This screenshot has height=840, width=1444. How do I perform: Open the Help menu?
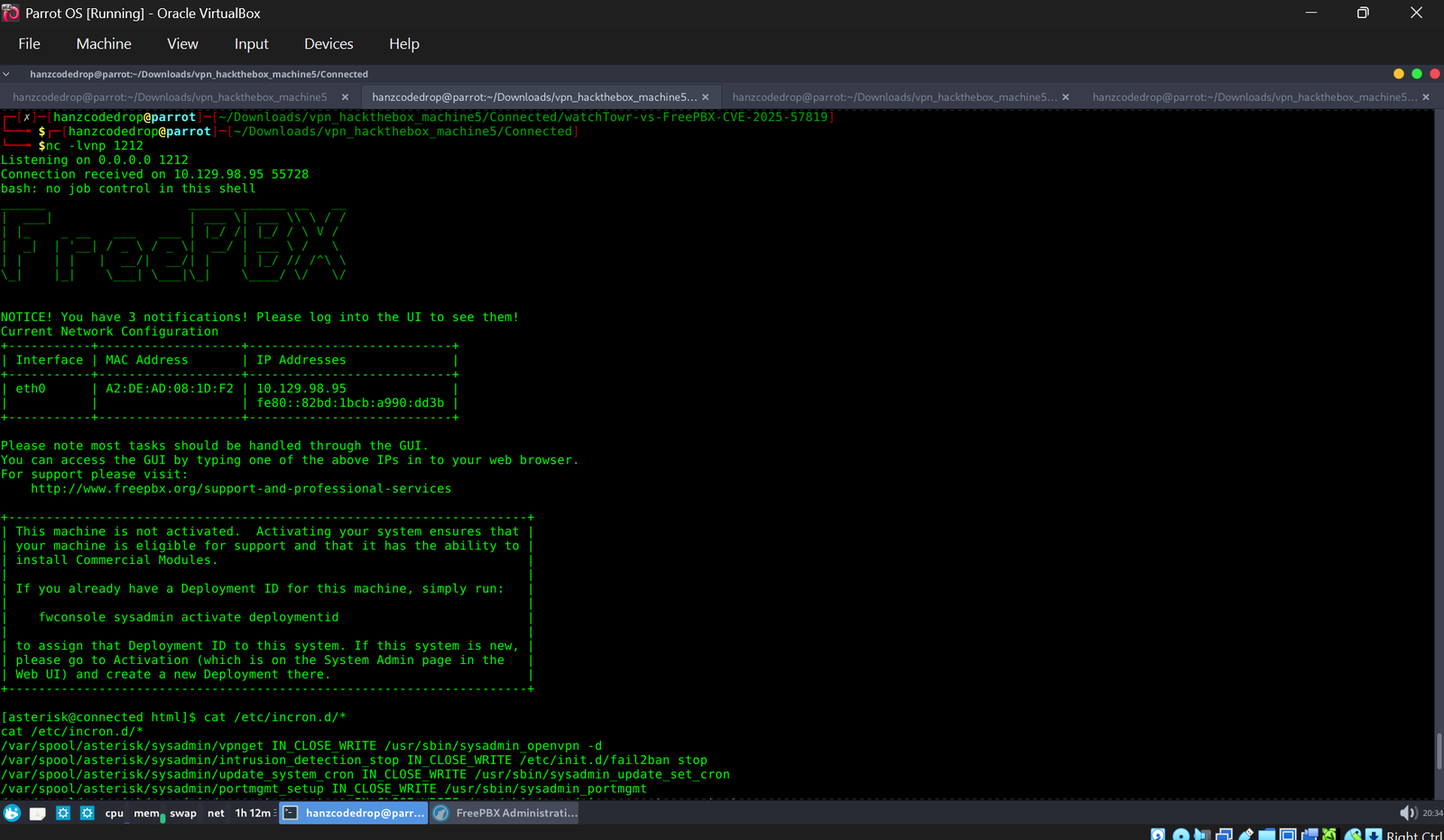coord(404,43)
